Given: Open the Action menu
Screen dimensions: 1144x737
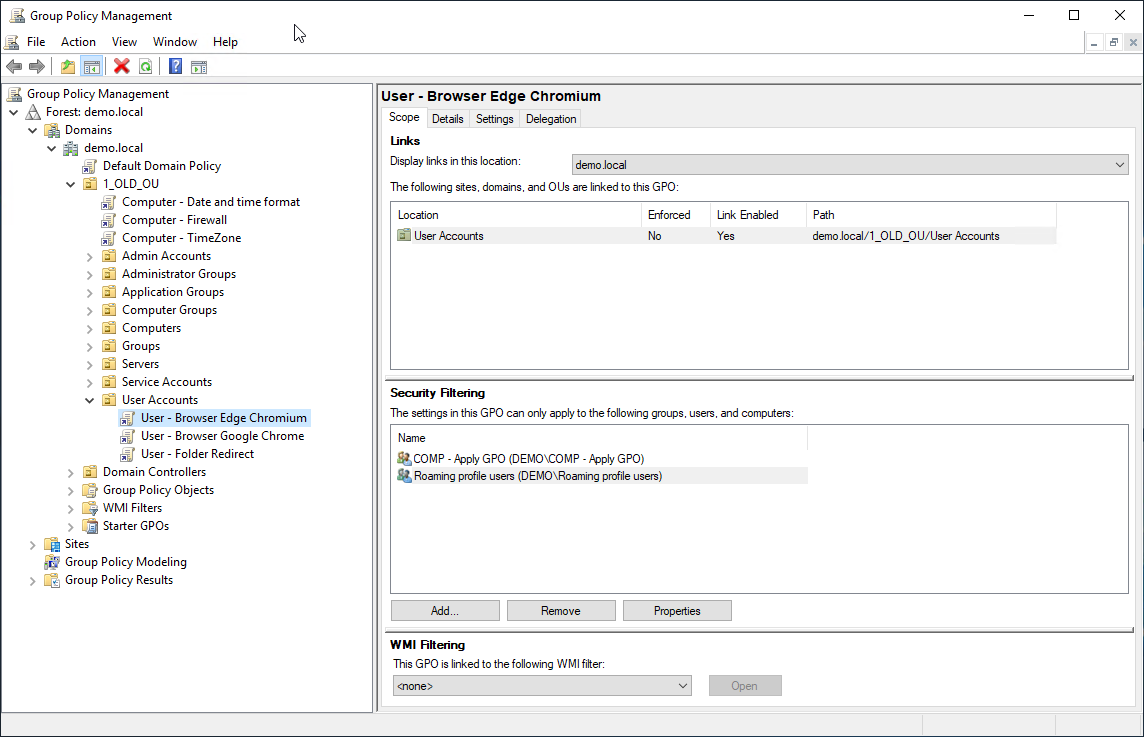Looking at the screenshot, I should point(78,42).
